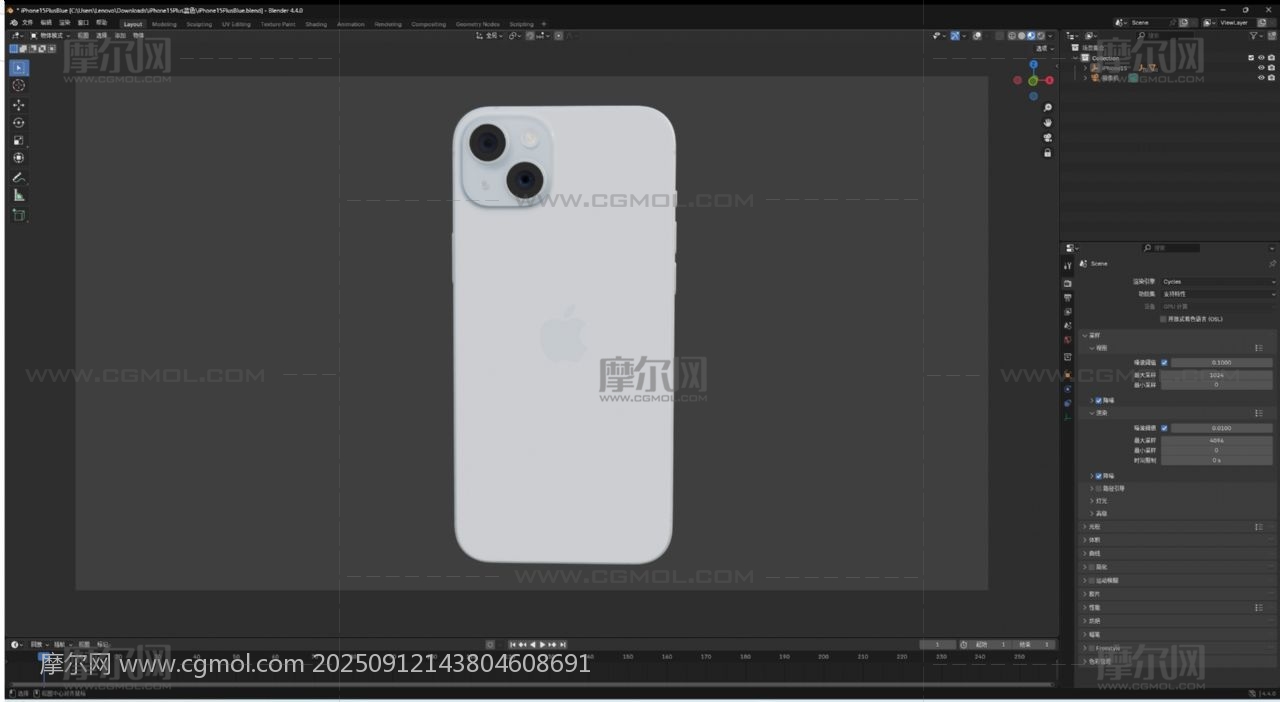Toggle Collection exclude-from-view-layer checkbox
The width and height of the screenshot is (1280, 702).
[x=1251, y=58]
